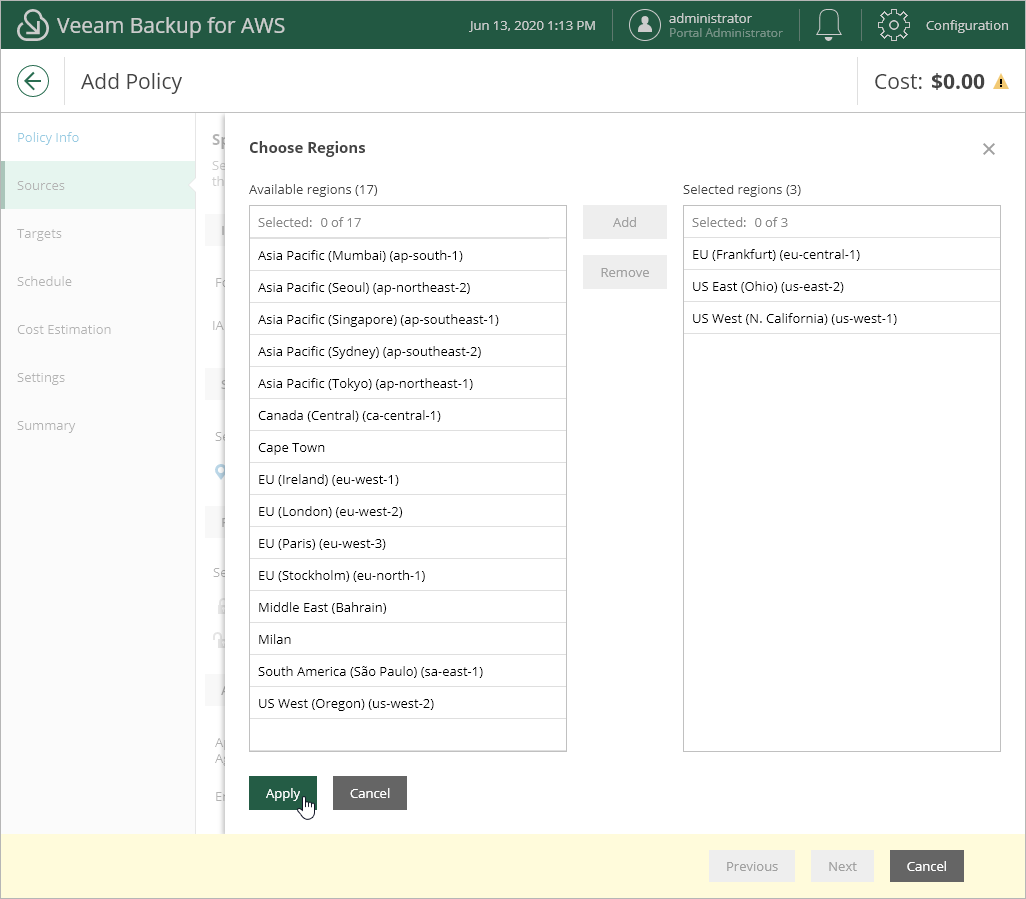Open the notifications bell icon
The image size is (1026, 899).
(828, 25)
